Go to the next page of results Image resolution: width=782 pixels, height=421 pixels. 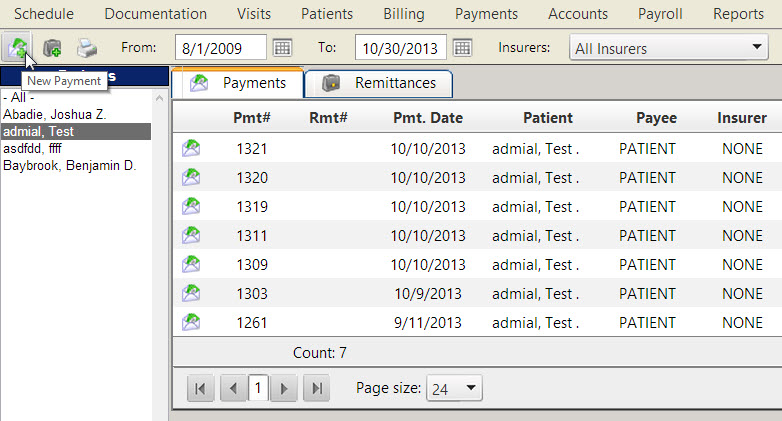(285, 389)
